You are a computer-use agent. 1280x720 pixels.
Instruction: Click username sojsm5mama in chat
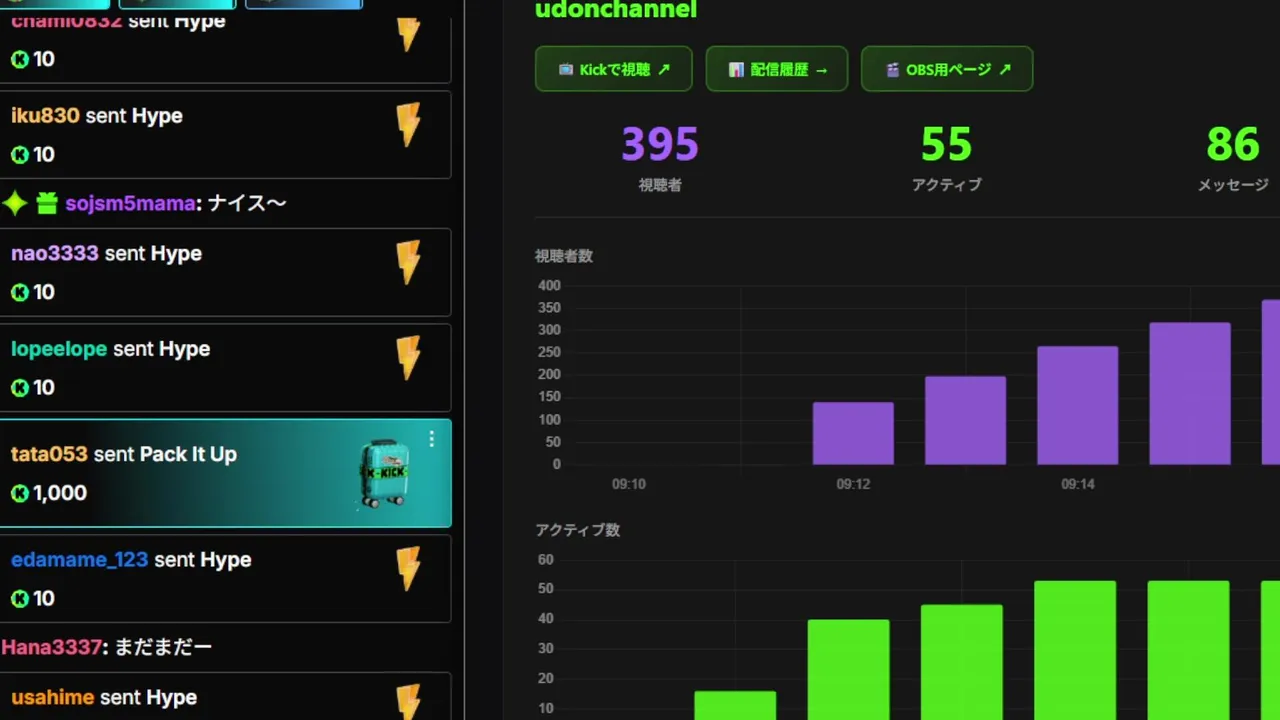[x=130, y=204]
